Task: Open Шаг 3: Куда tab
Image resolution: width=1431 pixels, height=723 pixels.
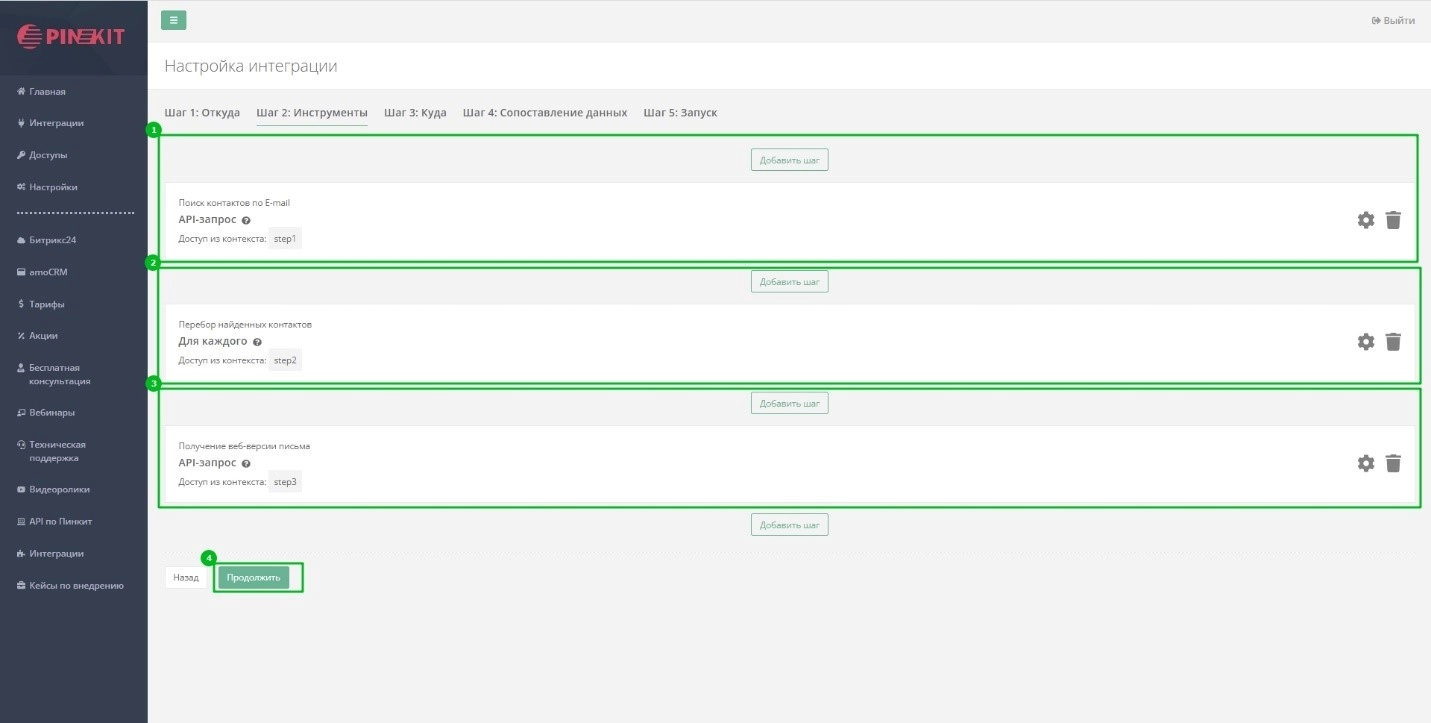Action: (x=415, y=113)
